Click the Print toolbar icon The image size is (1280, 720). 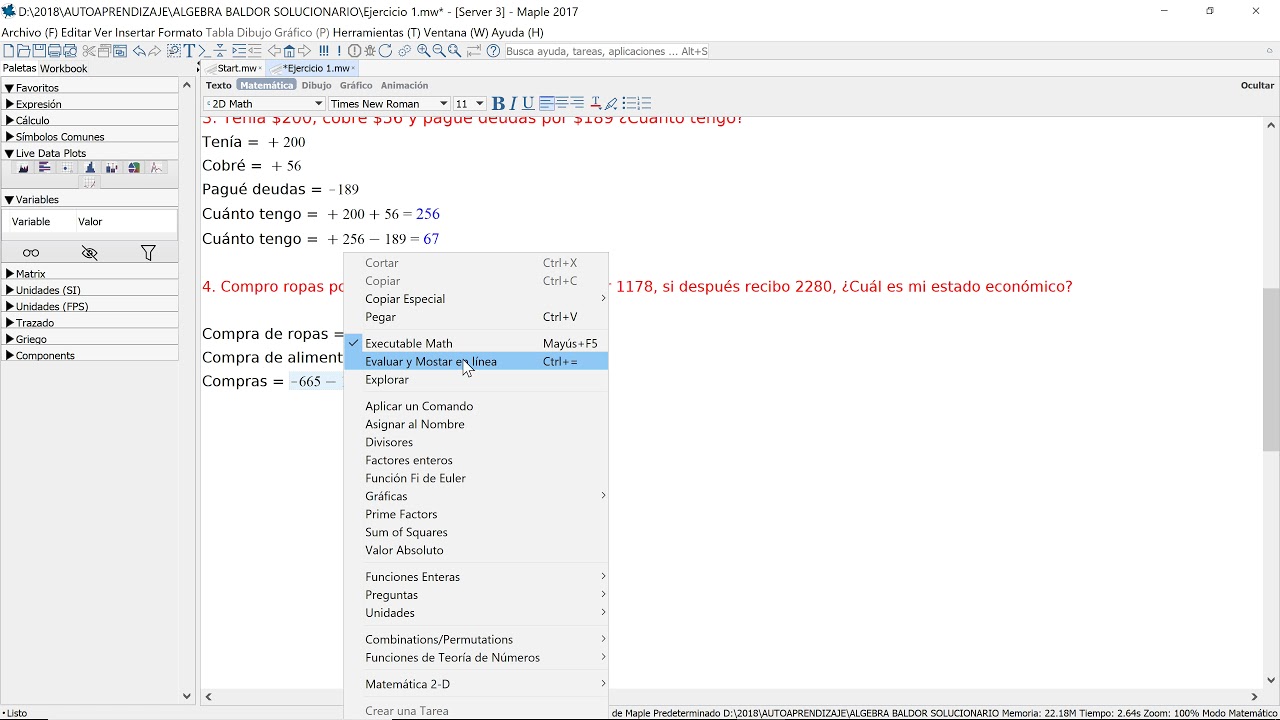click(x=54, y=51)
